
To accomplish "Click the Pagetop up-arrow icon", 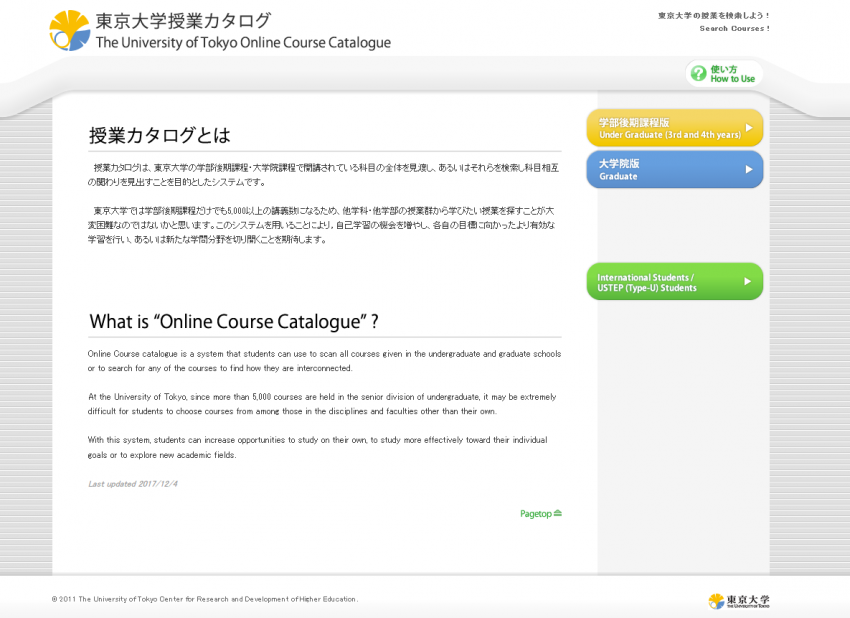I will (558, 513).
